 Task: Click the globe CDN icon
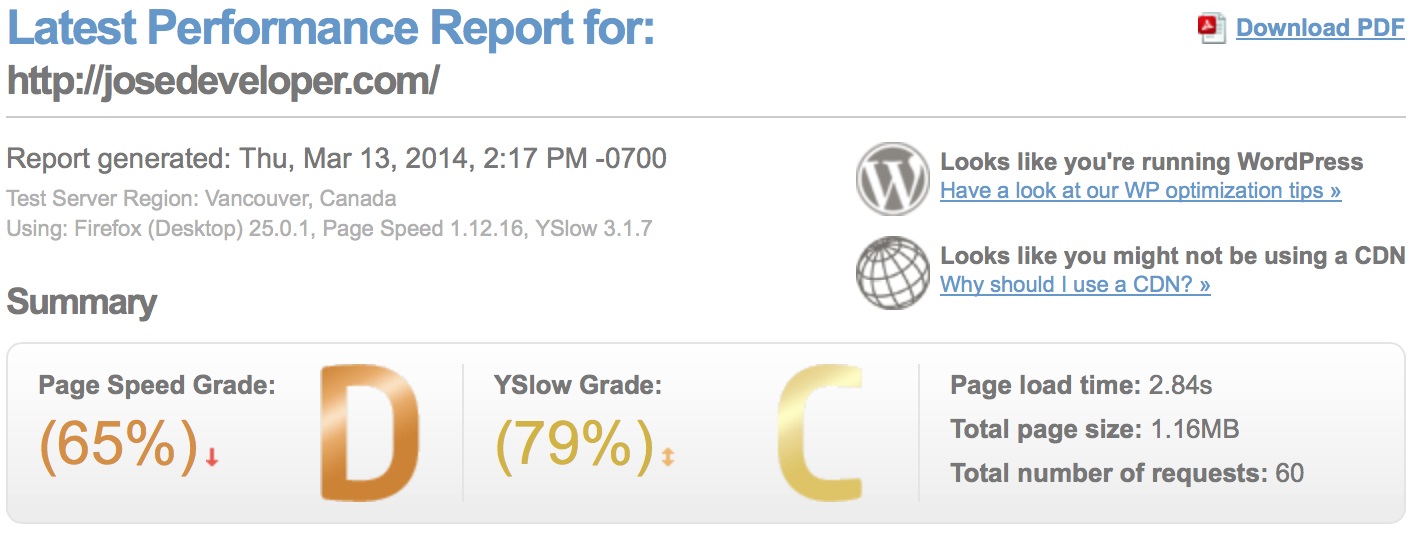893,272
